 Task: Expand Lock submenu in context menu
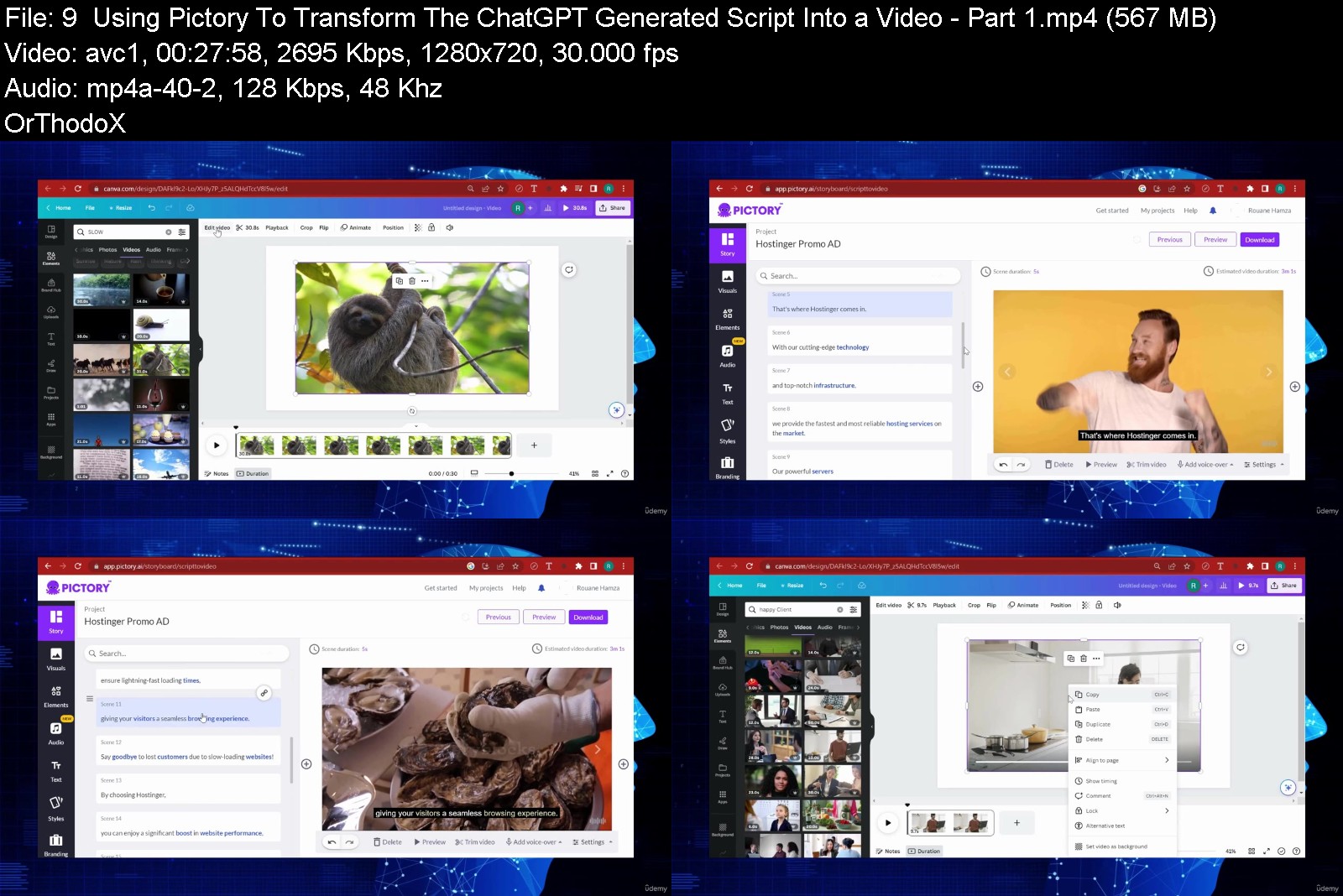(1122, 810)
